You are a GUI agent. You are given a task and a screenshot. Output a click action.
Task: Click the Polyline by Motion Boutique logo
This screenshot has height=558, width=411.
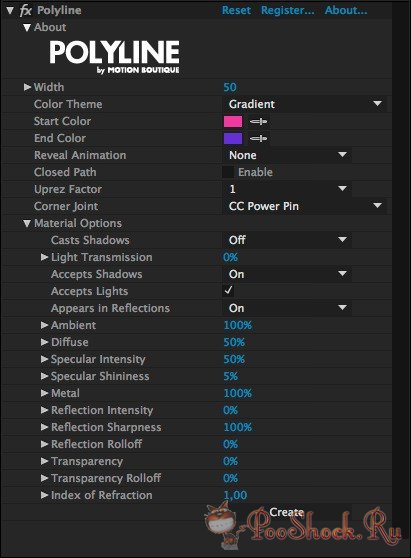(114, 57)
